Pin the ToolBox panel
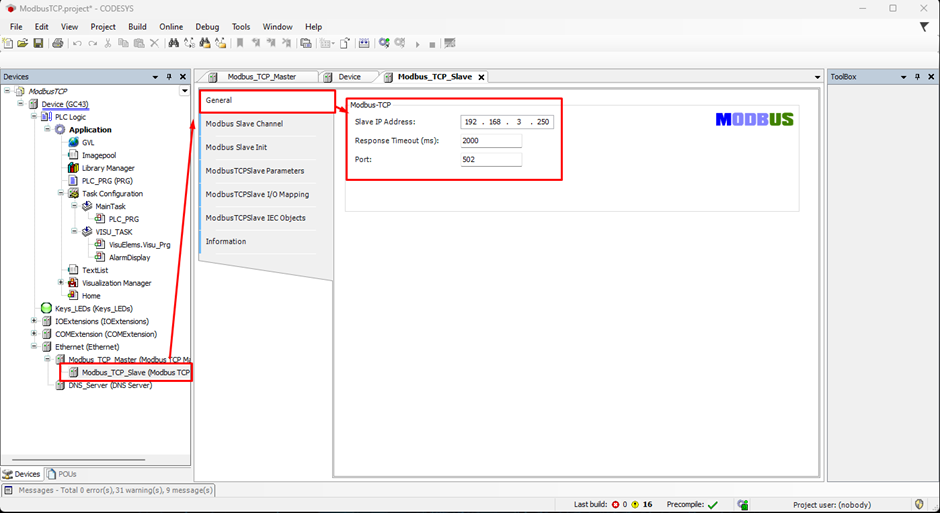This screenshot has width=940, height=513. pos(917,77)
